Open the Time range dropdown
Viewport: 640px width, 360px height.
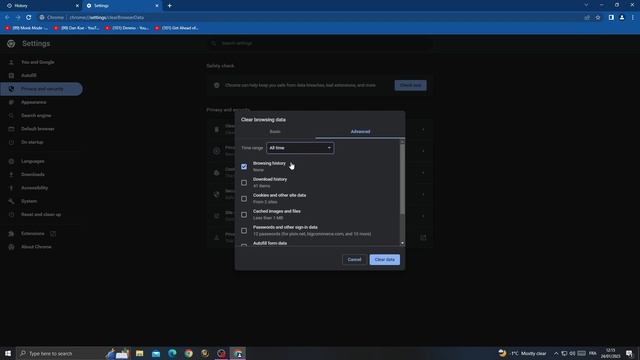point(300,148)
